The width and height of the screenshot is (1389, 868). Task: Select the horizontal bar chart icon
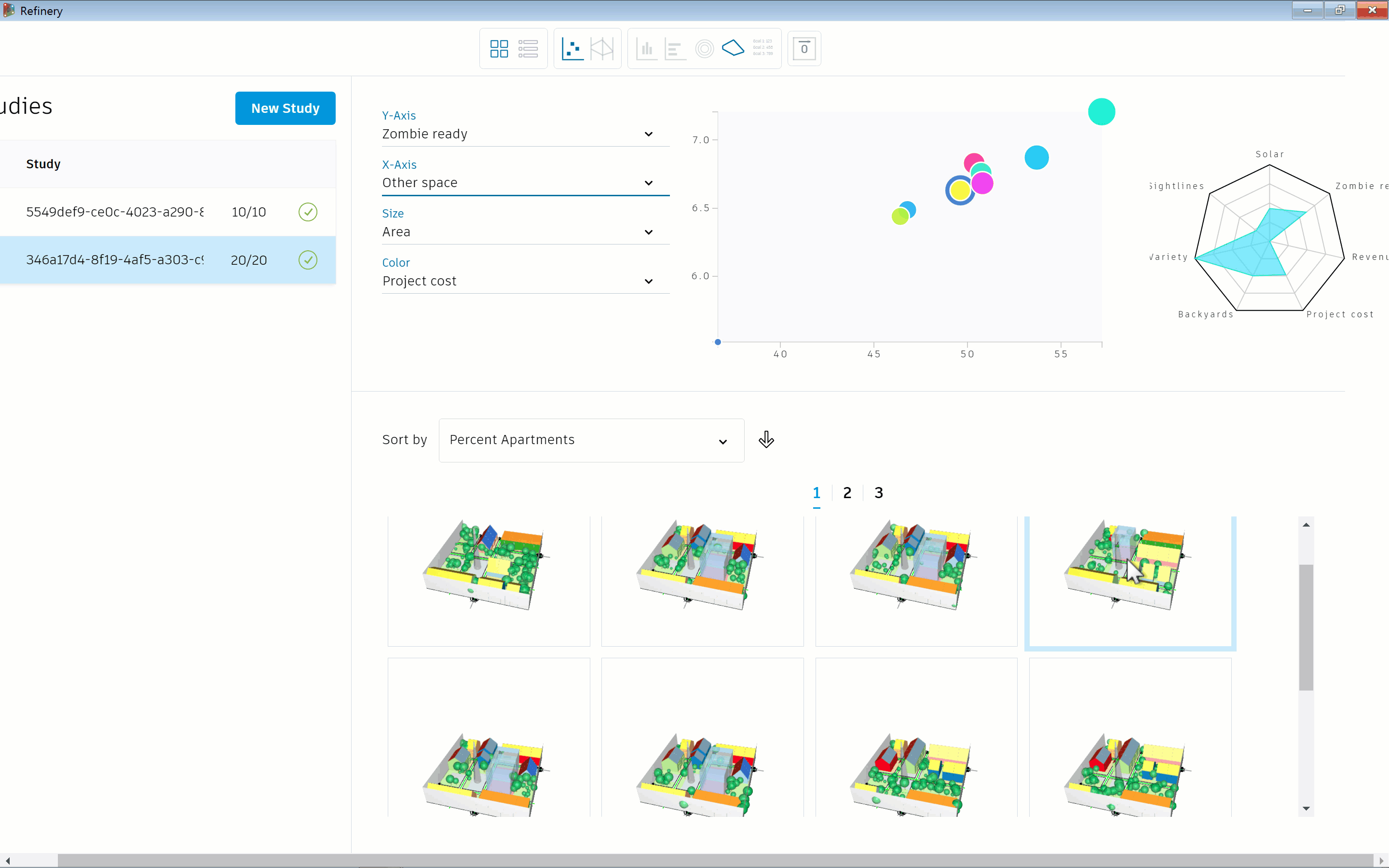[x=675, y=49]
